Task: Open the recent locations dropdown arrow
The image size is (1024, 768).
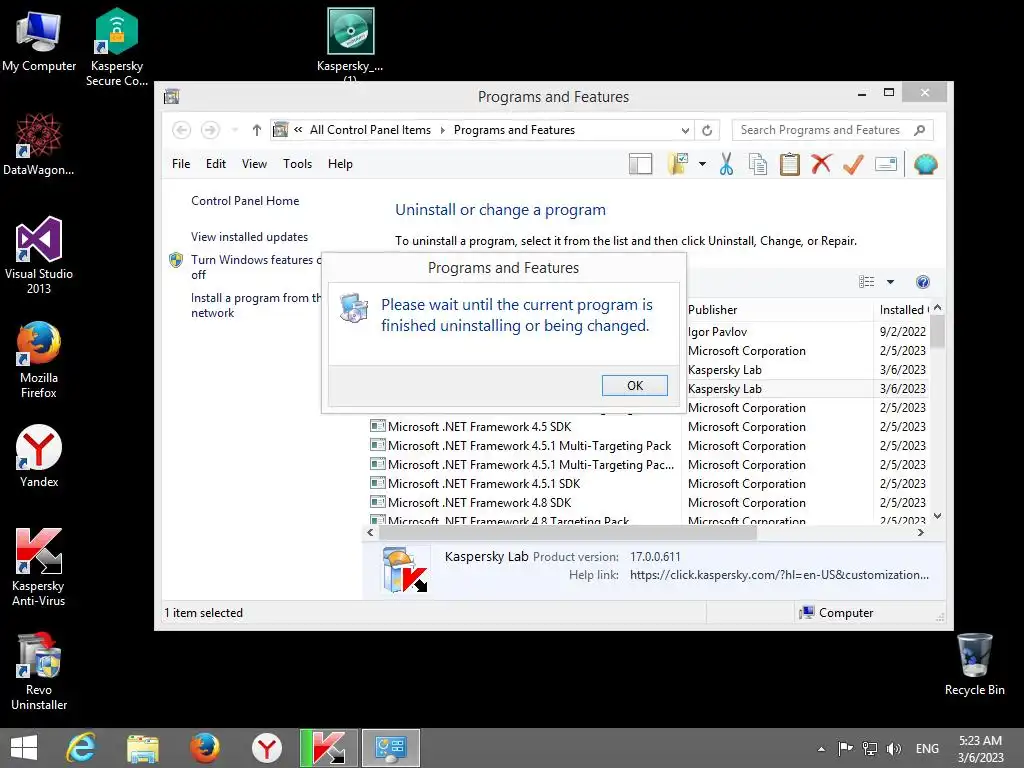Action: click(x=234, y=130)
